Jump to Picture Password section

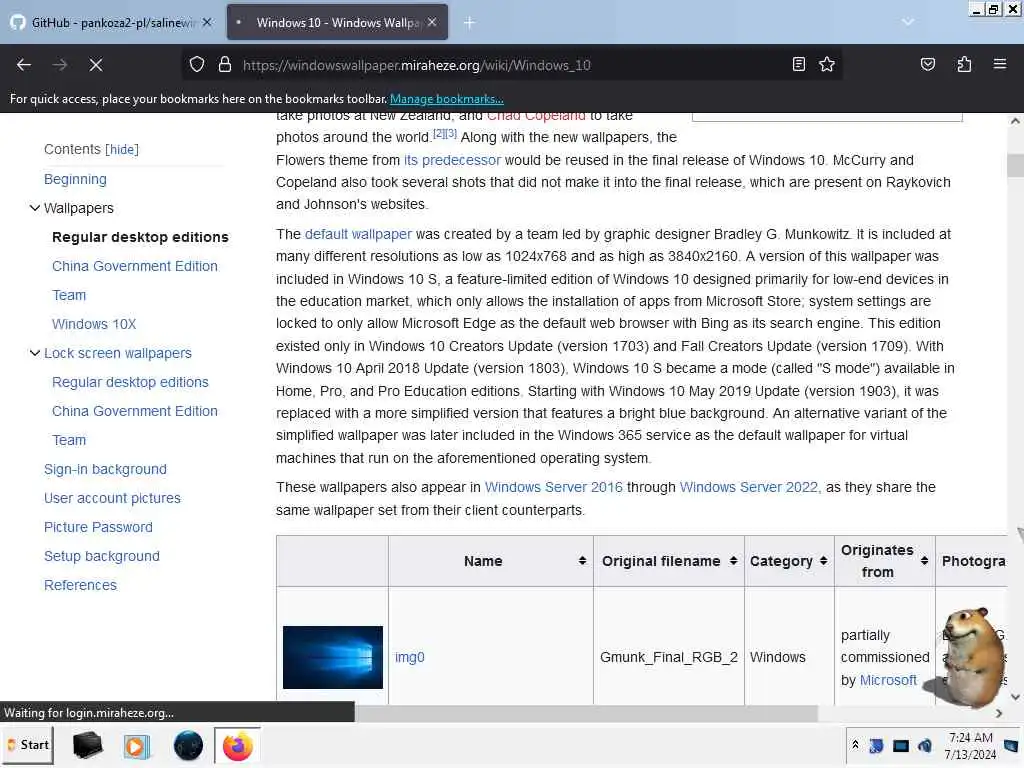click(x=98, y=527)
